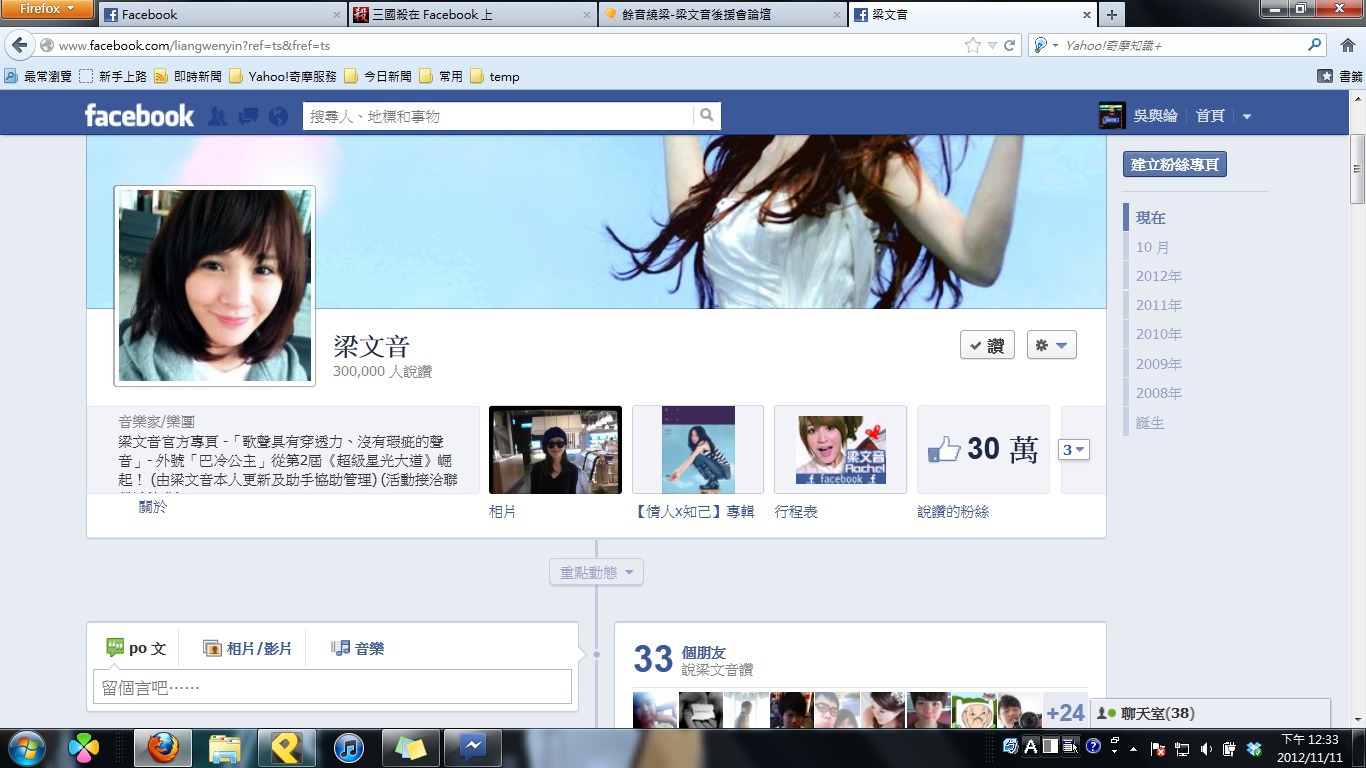This screenshot has height=768, width=1366.
Task: Jump to 10月 on the timeline
Action: click(x=1152, y=247)
